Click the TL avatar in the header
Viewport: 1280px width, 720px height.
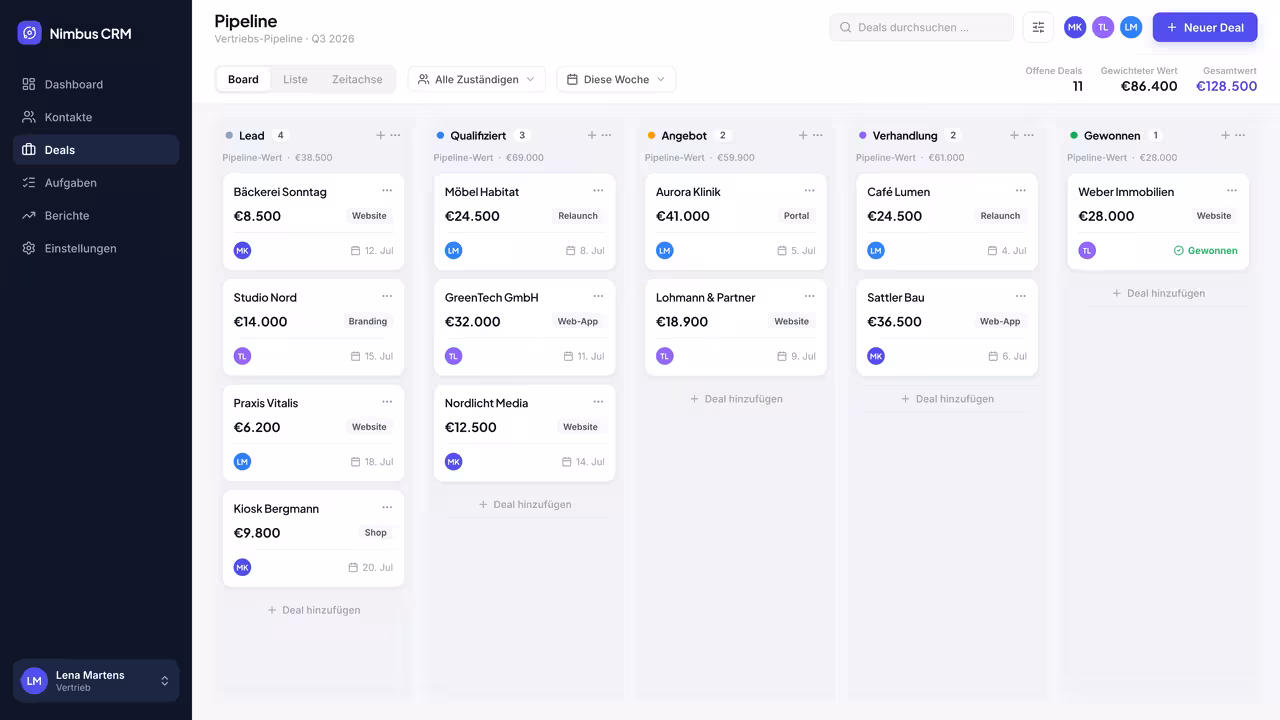pyautogui.click(x=1103, y=27)
